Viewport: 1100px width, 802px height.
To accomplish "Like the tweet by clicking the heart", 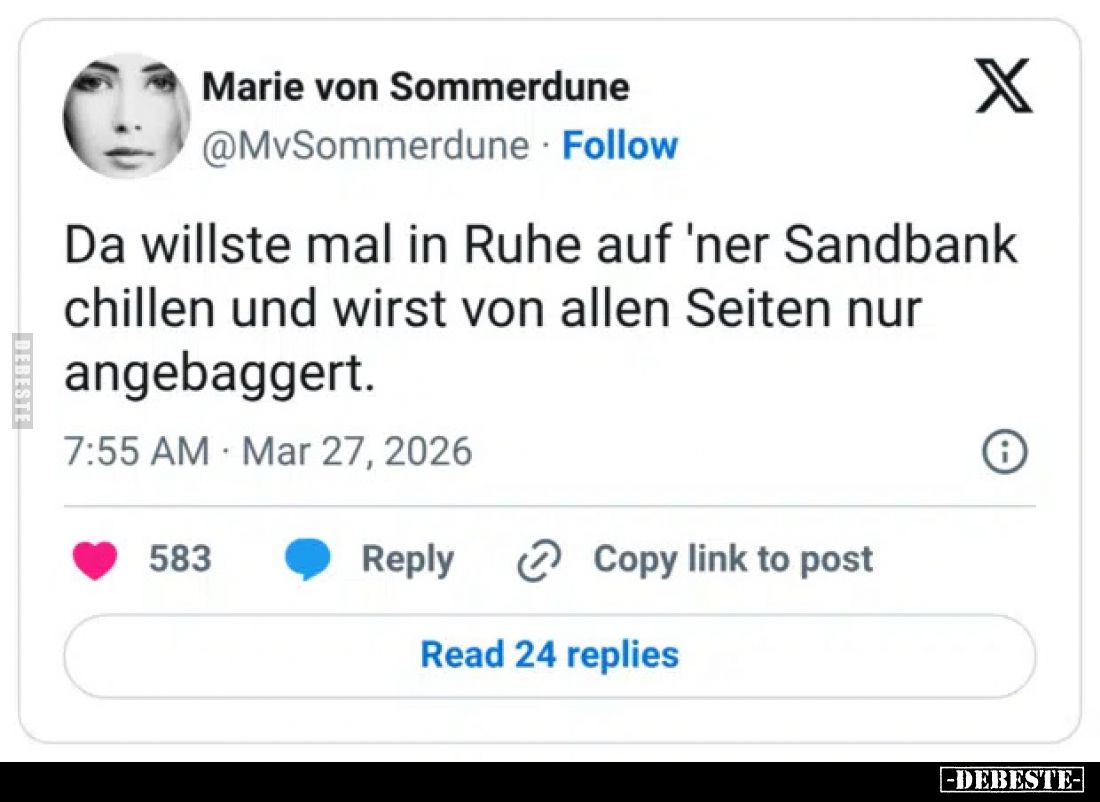I will tap(96, 559).
